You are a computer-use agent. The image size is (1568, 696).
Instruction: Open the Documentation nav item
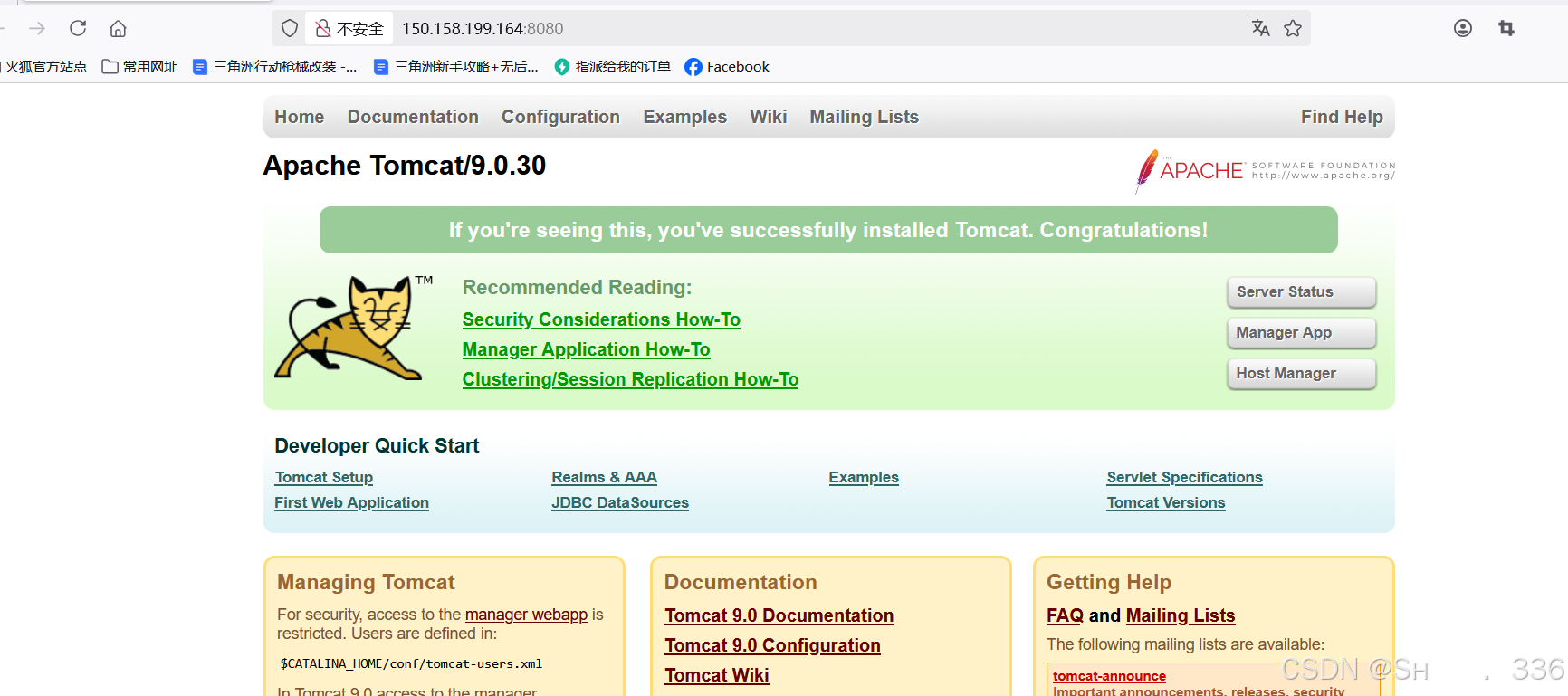point(413,117)
